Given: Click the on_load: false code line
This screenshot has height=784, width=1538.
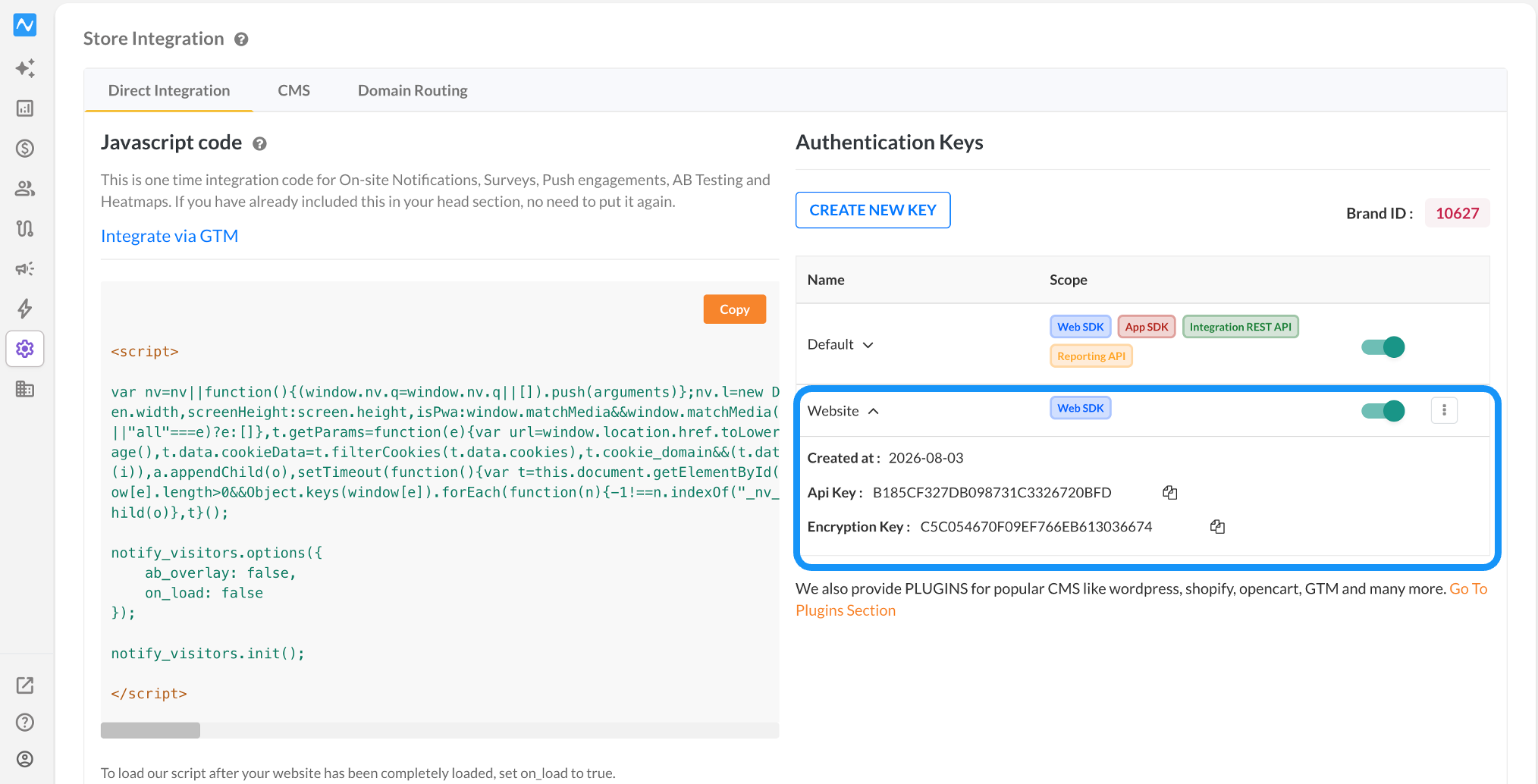Looking at the screenshot, I should (x=204, y=593).
